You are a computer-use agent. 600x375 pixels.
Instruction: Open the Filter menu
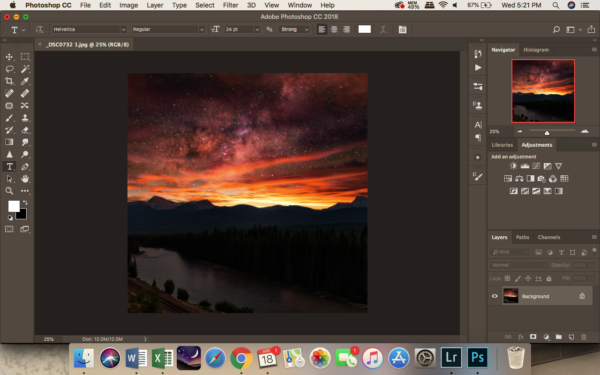tap(230, 5)
